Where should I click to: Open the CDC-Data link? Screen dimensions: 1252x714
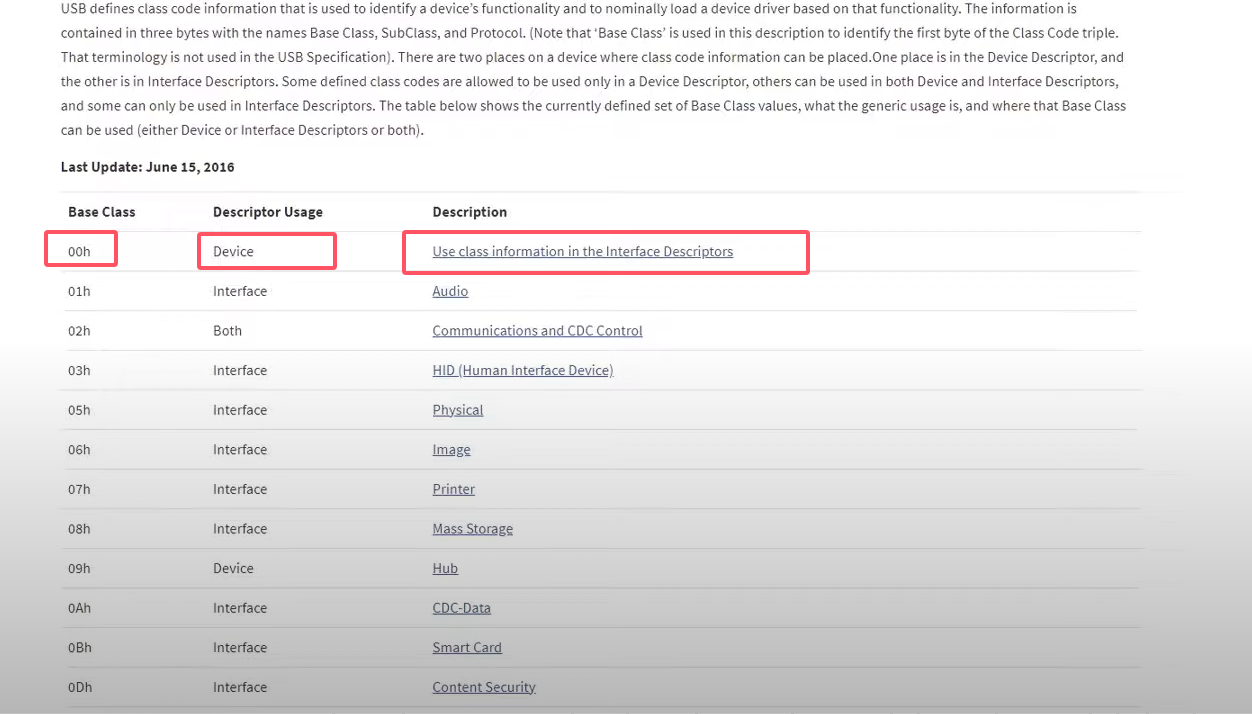[x=461, y=608]
